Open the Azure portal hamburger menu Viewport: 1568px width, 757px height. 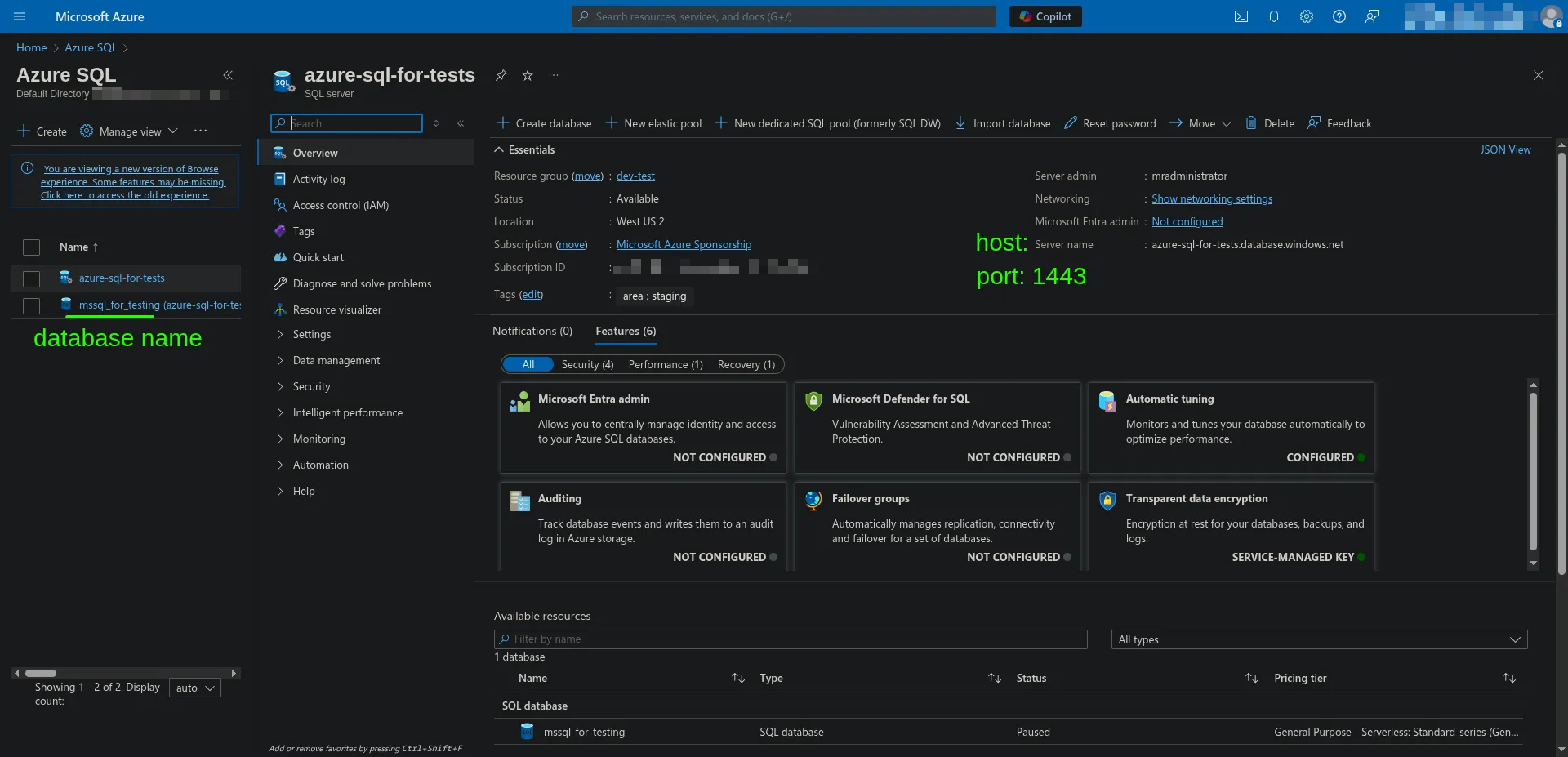pyautogui.click(x=20, y=16)
